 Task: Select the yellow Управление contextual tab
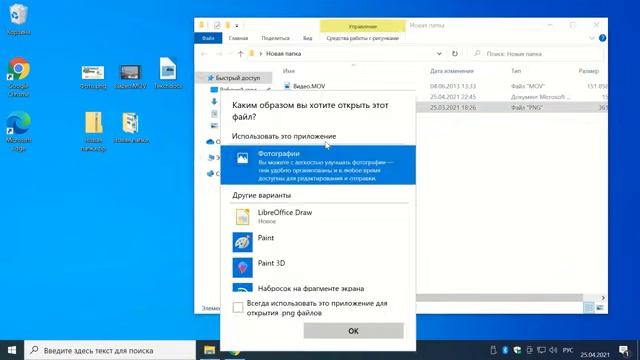pos(362,26)
